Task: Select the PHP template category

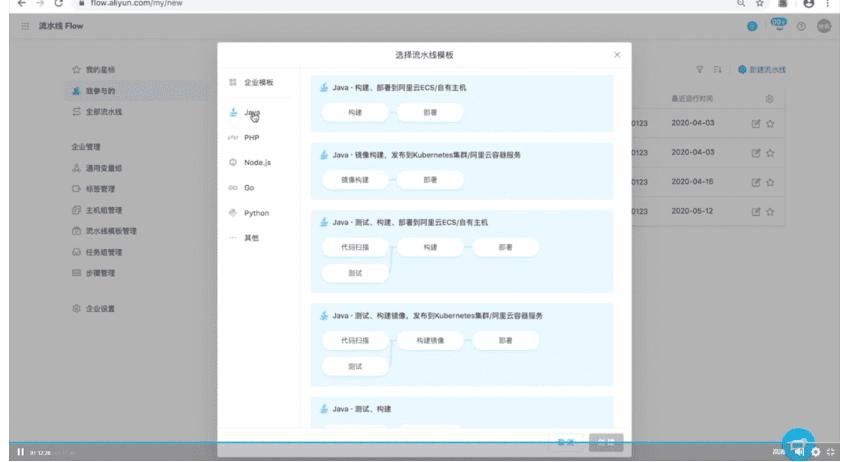Action: (x=245, y=138)
